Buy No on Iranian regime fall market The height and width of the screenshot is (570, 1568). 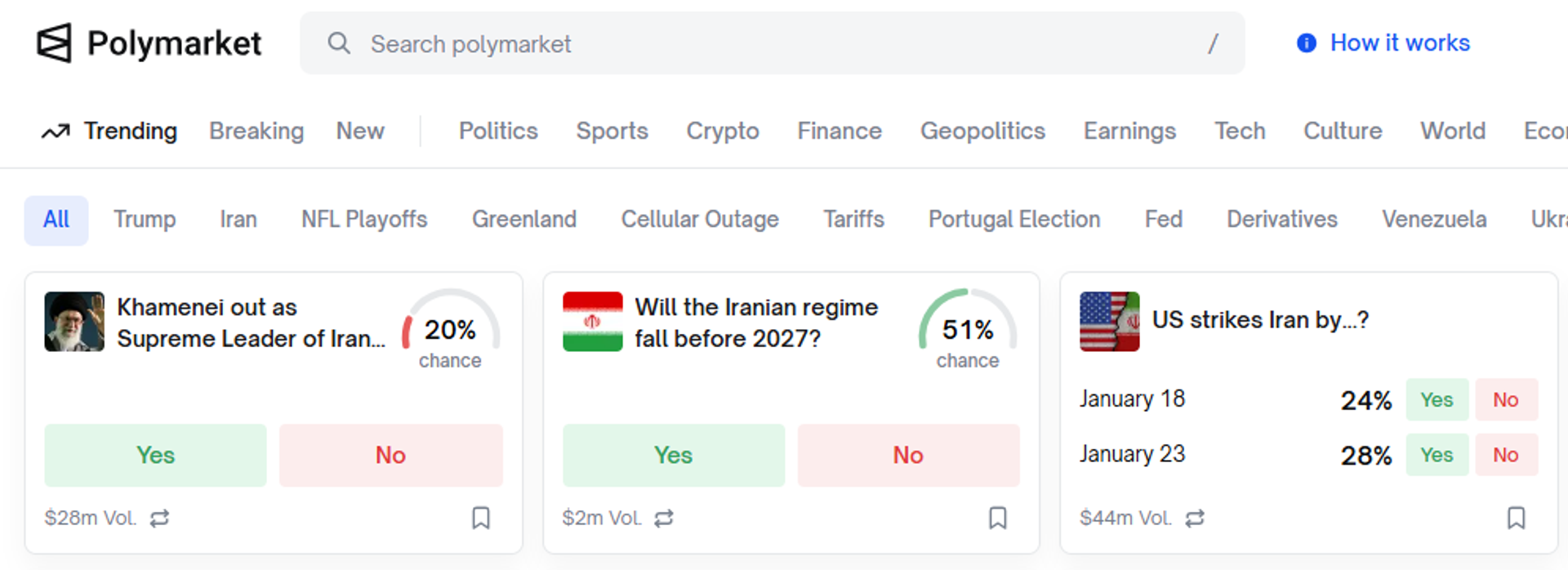click(908, 455)
